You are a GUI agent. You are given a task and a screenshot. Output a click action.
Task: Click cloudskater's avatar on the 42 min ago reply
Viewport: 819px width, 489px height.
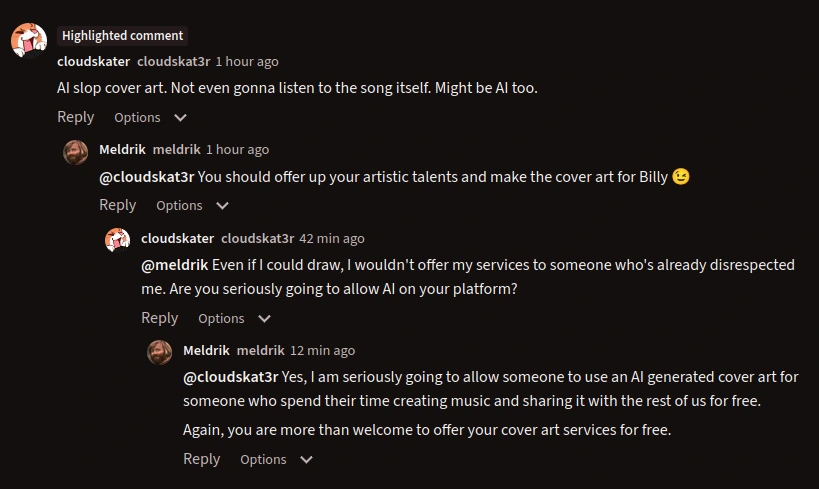point(118,240)
